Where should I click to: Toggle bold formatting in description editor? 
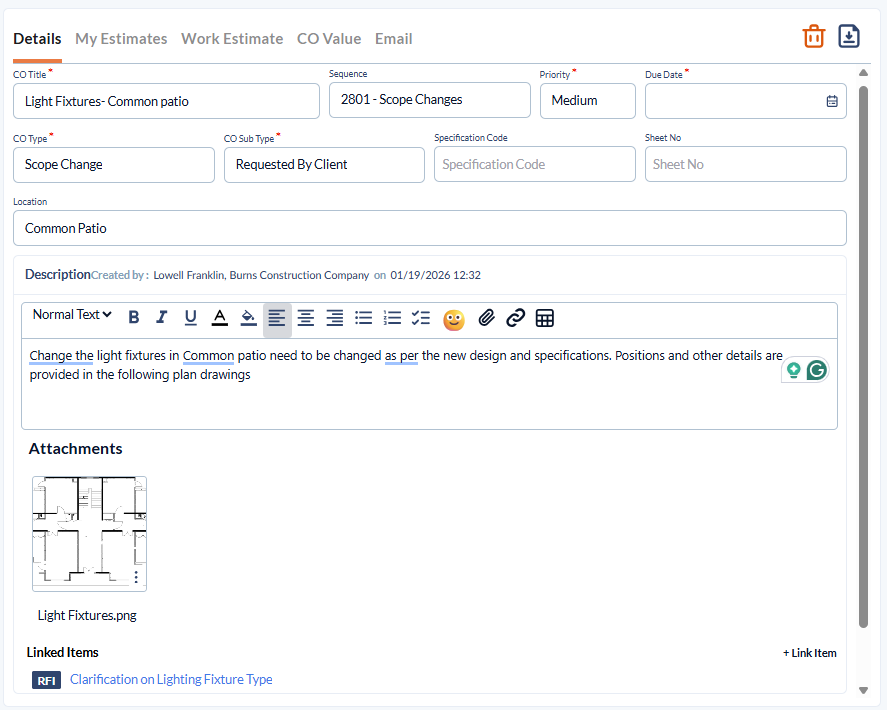tap(134, 317)
